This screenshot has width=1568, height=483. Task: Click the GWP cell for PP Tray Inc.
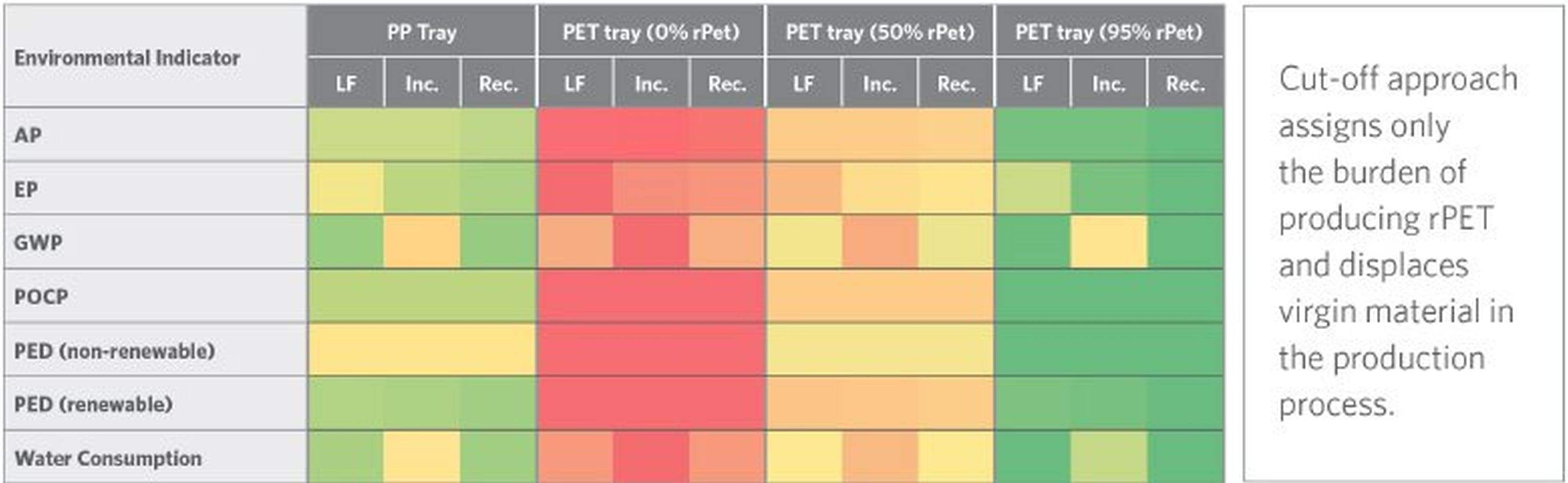422,242
